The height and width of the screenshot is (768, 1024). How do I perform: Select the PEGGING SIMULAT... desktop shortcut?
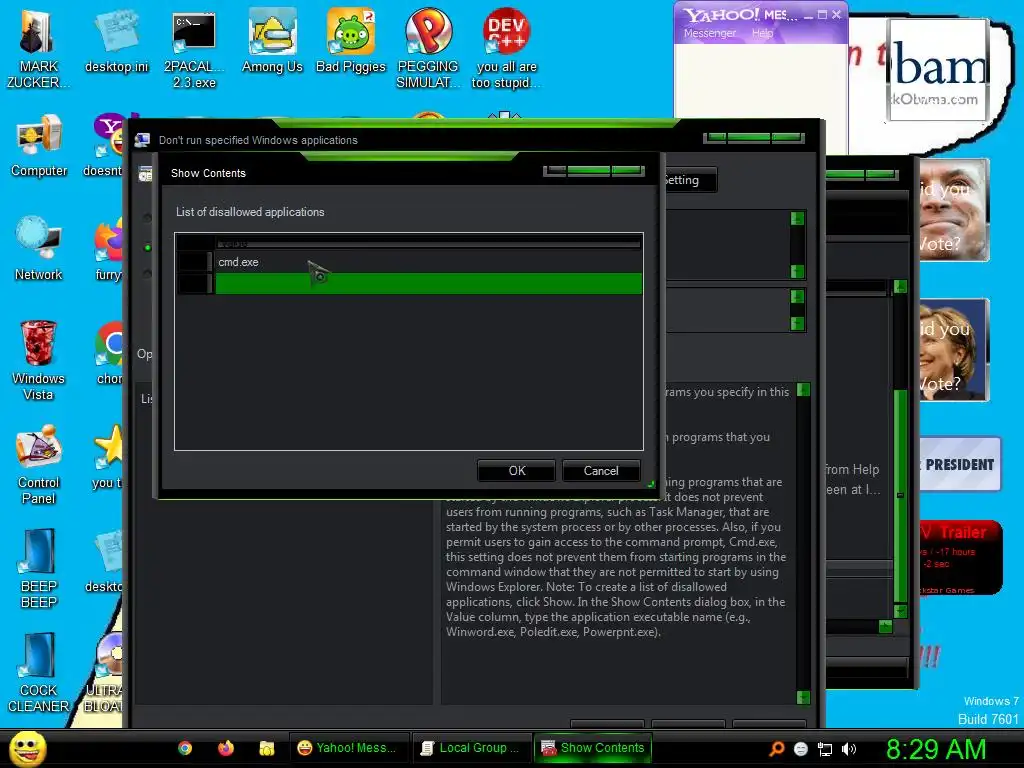pos(428,49)
